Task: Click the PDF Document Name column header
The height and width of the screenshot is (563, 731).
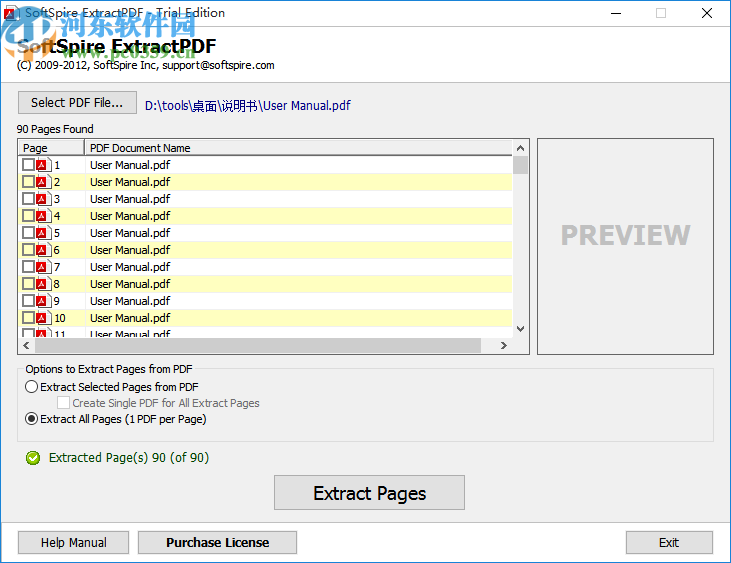Action: click(x=298, y=148)
